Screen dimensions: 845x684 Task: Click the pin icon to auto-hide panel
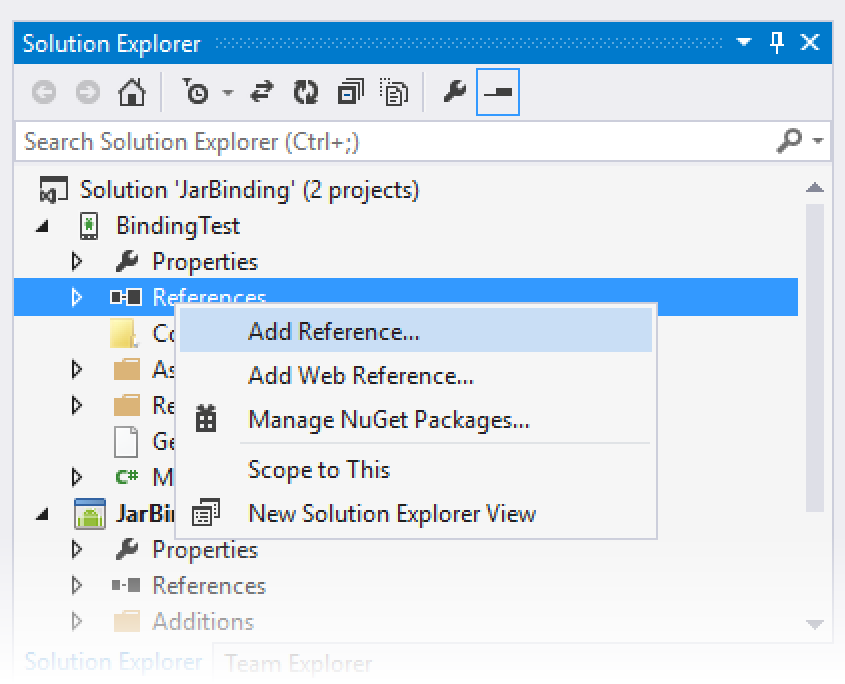coord(777,43)
